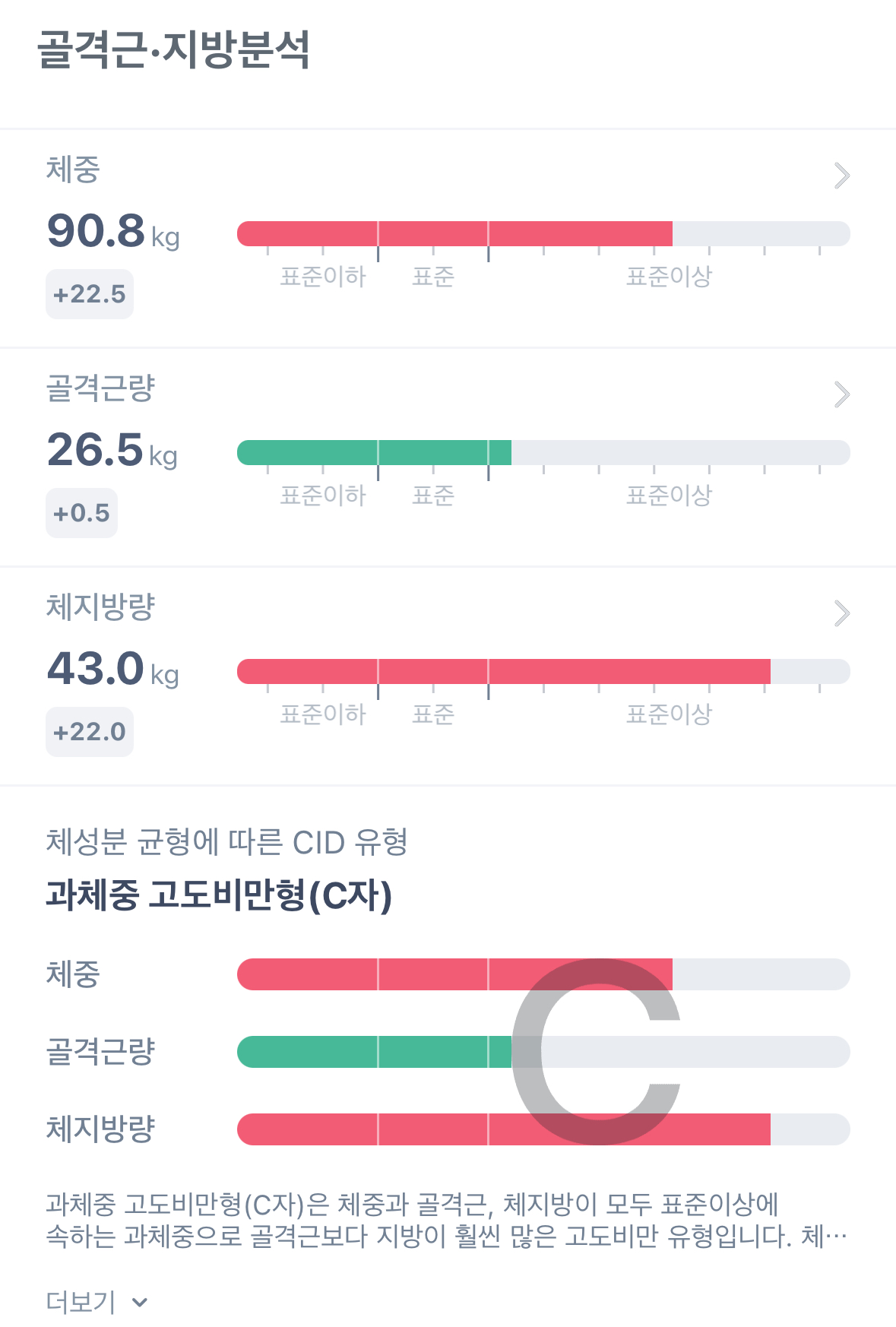Screen dimensions: 896x1327
Task: Tap the +22.0 body fat change badge
Action: tap(90, 732)
